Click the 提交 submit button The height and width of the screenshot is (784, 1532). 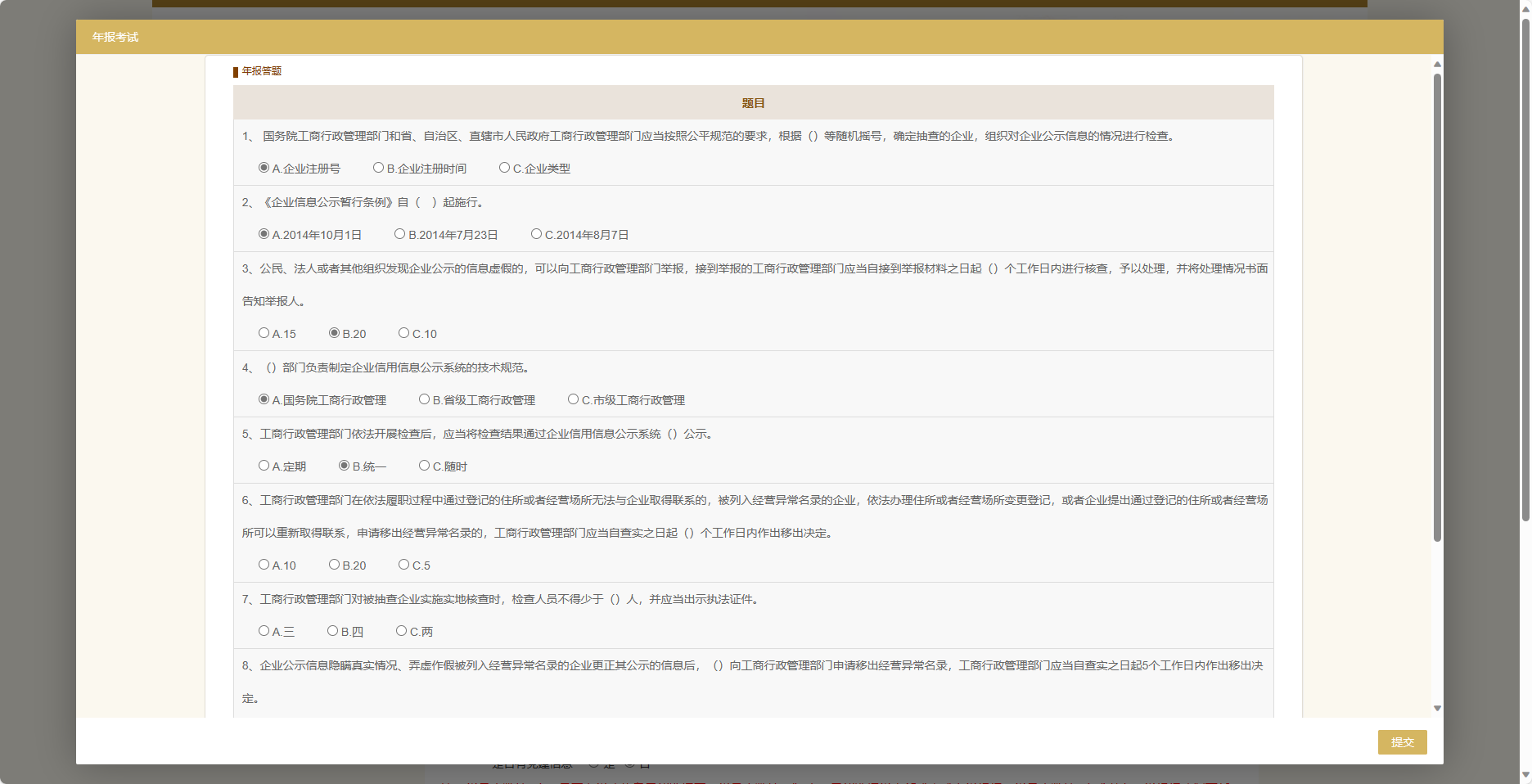[1402, 742]
